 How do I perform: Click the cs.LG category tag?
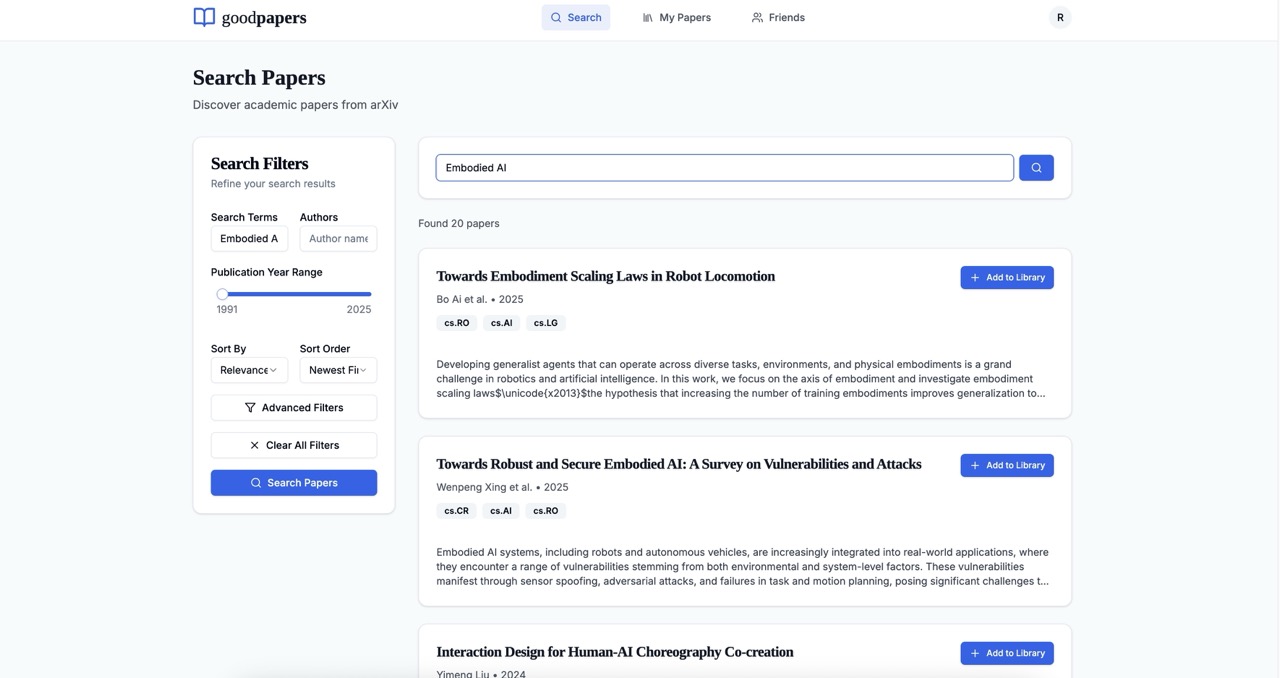[545, 323]
